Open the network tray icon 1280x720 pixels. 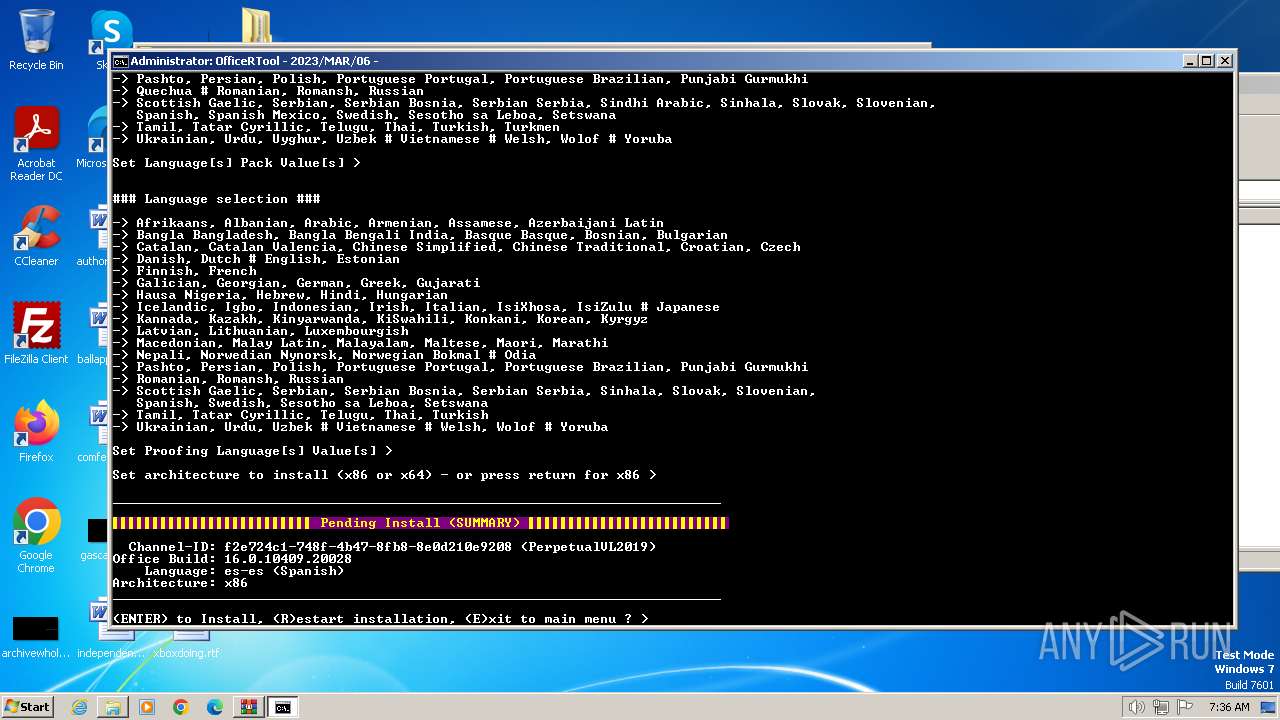tap(1159, 707)
